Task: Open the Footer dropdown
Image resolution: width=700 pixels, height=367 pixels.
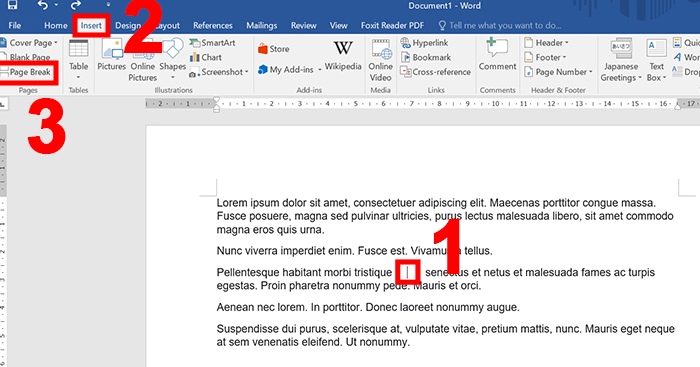Action: [x=545, y=57]
